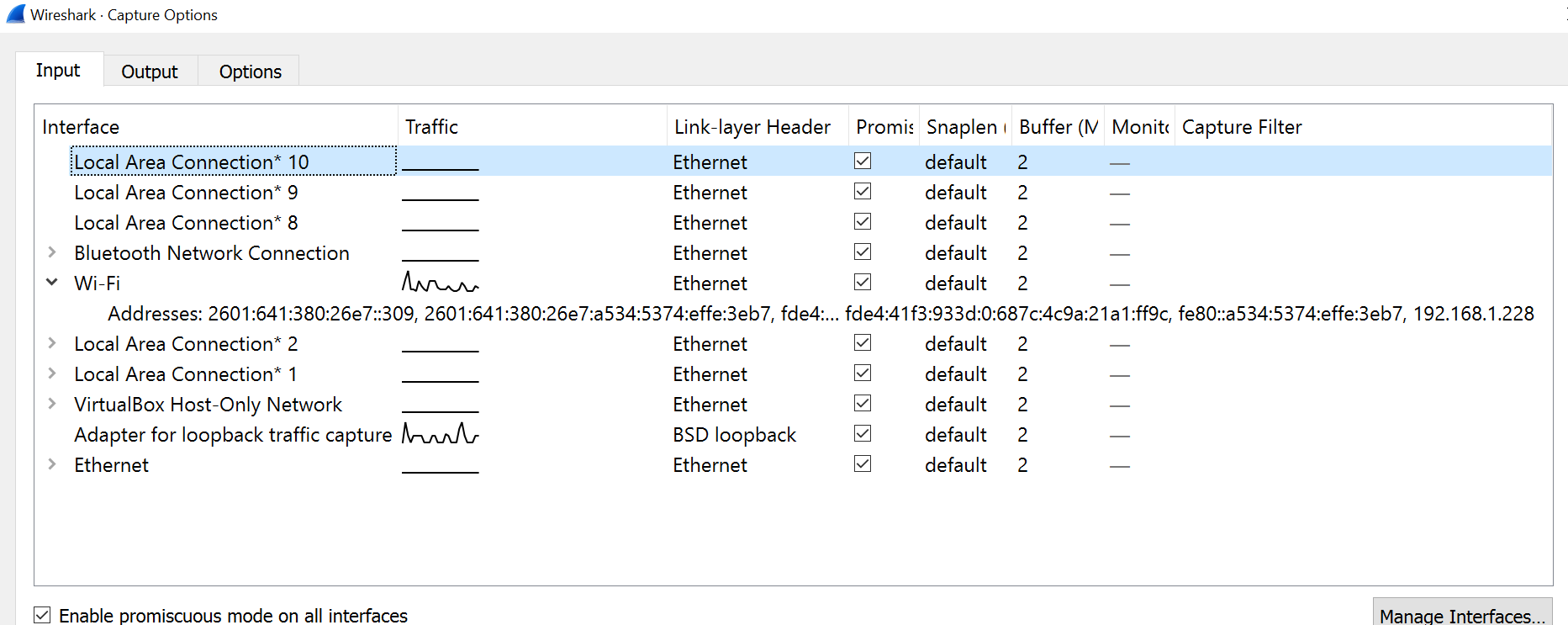Expand VirtualBox Host-Only Network row
The image size is (1568, 625).
(x=52, y=403)
